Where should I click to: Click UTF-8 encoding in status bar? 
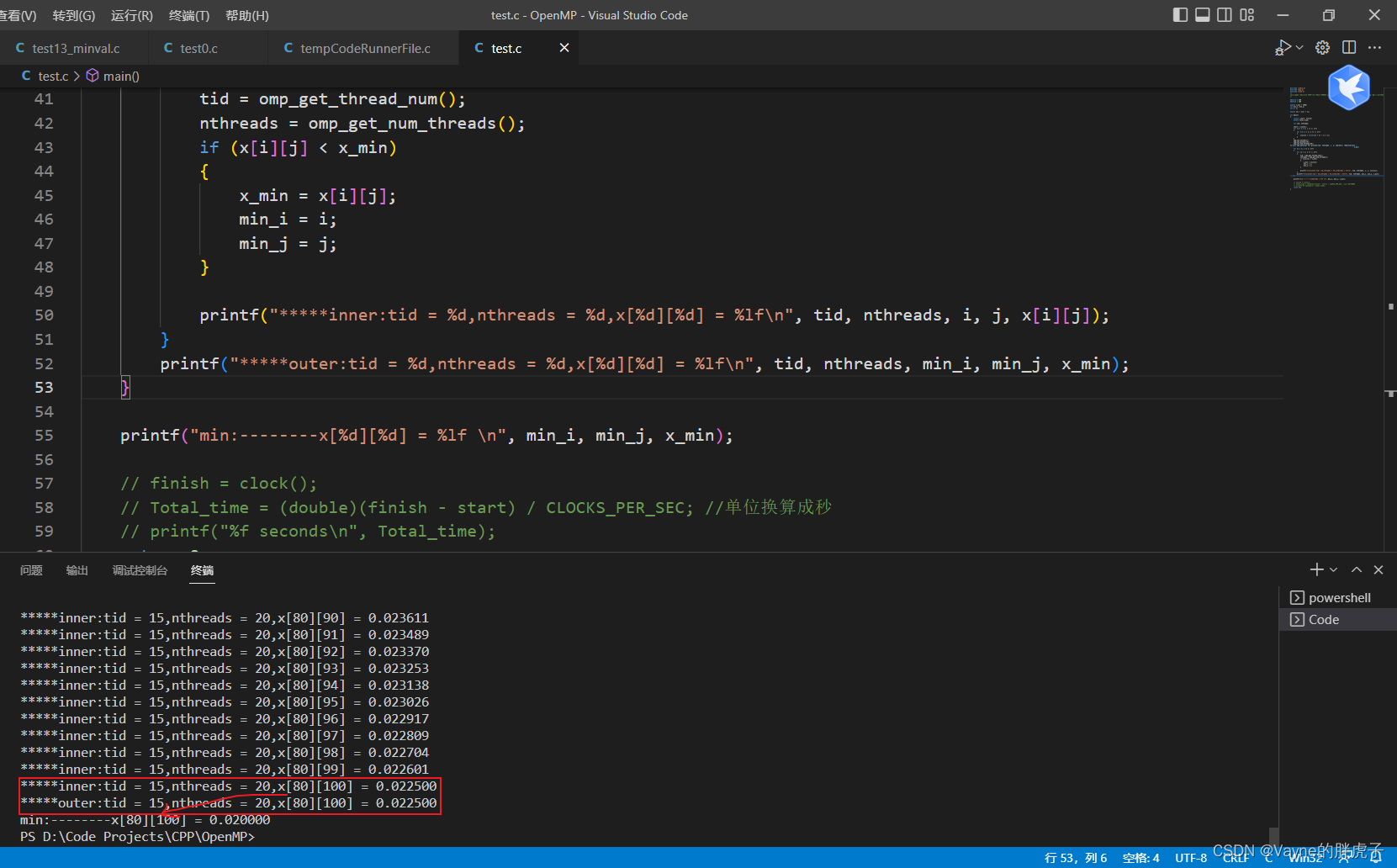click(1191, 858)
